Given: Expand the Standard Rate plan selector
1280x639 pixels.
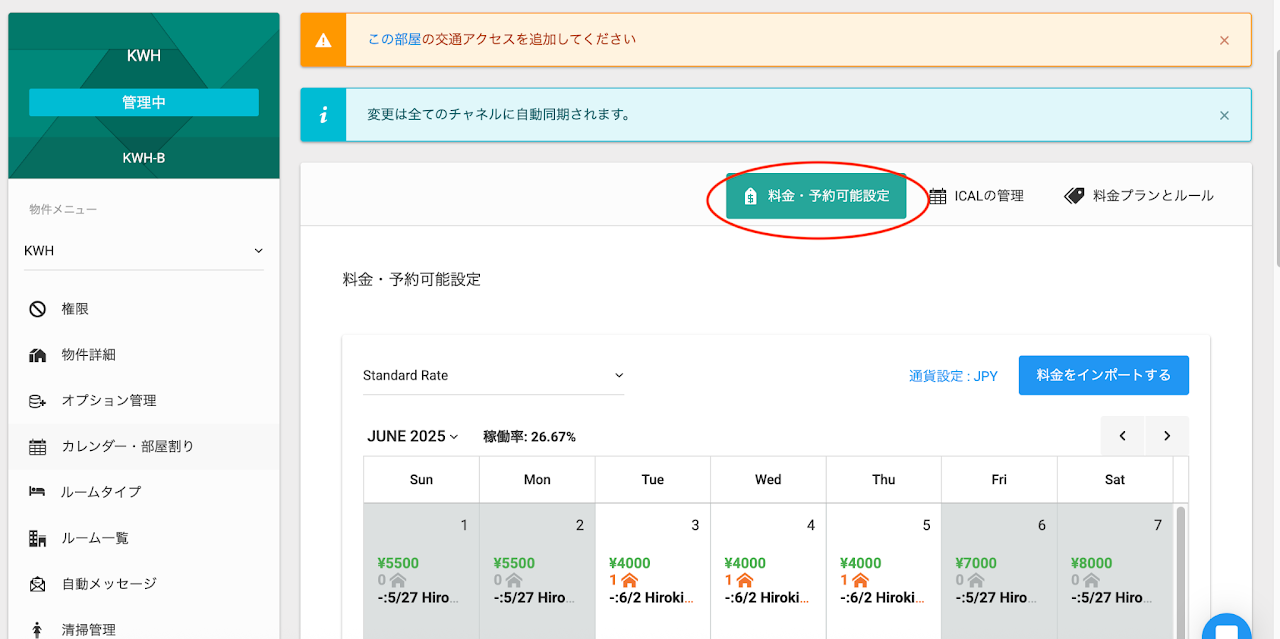Looking at the screenshot, I should [493, 376].
